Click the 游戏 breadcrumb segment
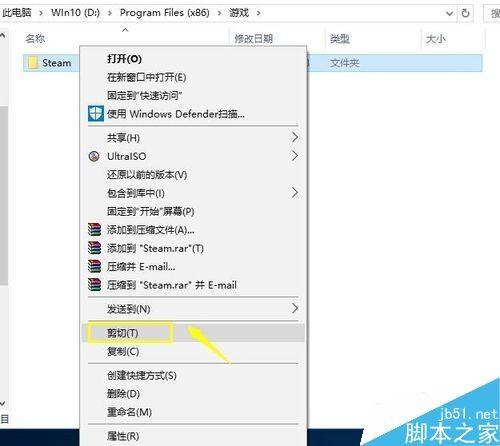Image resolution: width=500 pixels, height=446 pixels. point(239,13)
